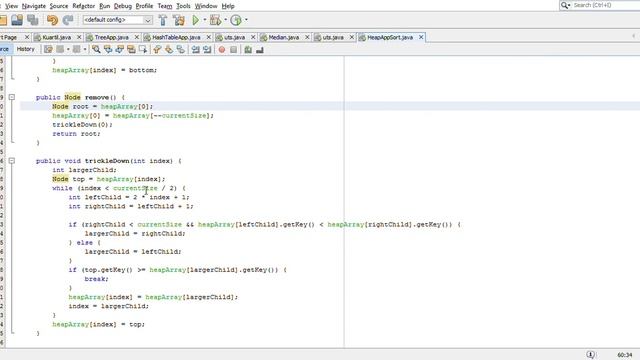
Task: Focus the Search (Ctrl+I) field
Action: tap(606, 5)
